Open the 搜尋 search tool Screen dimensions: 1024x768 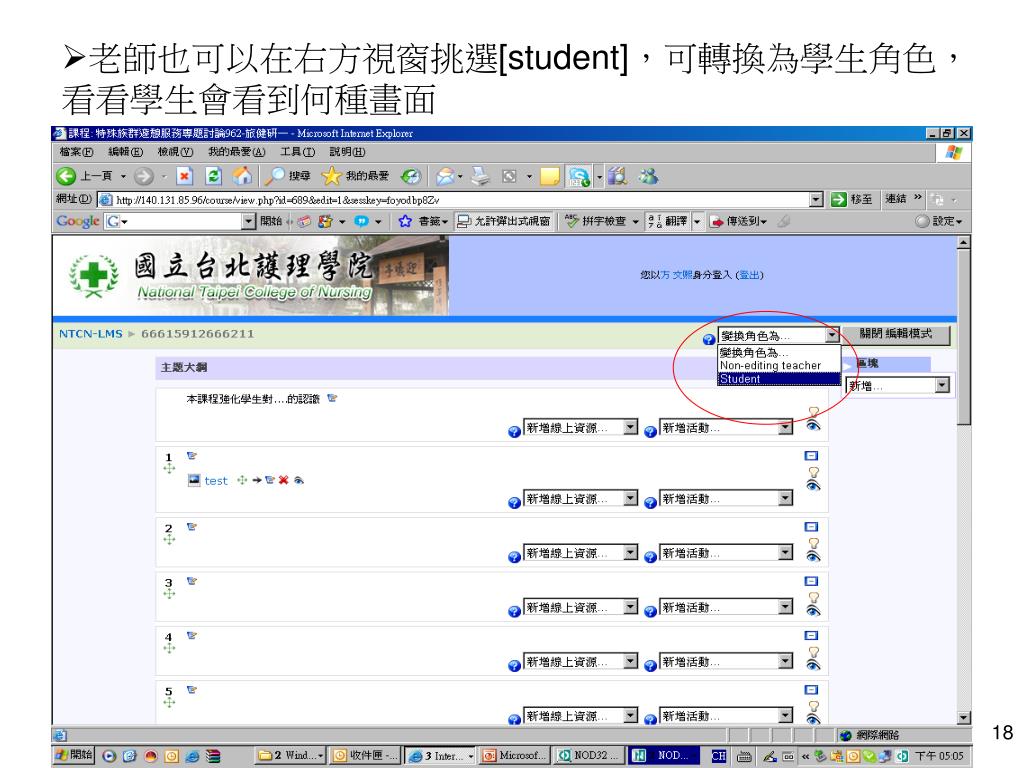point(287,176)
